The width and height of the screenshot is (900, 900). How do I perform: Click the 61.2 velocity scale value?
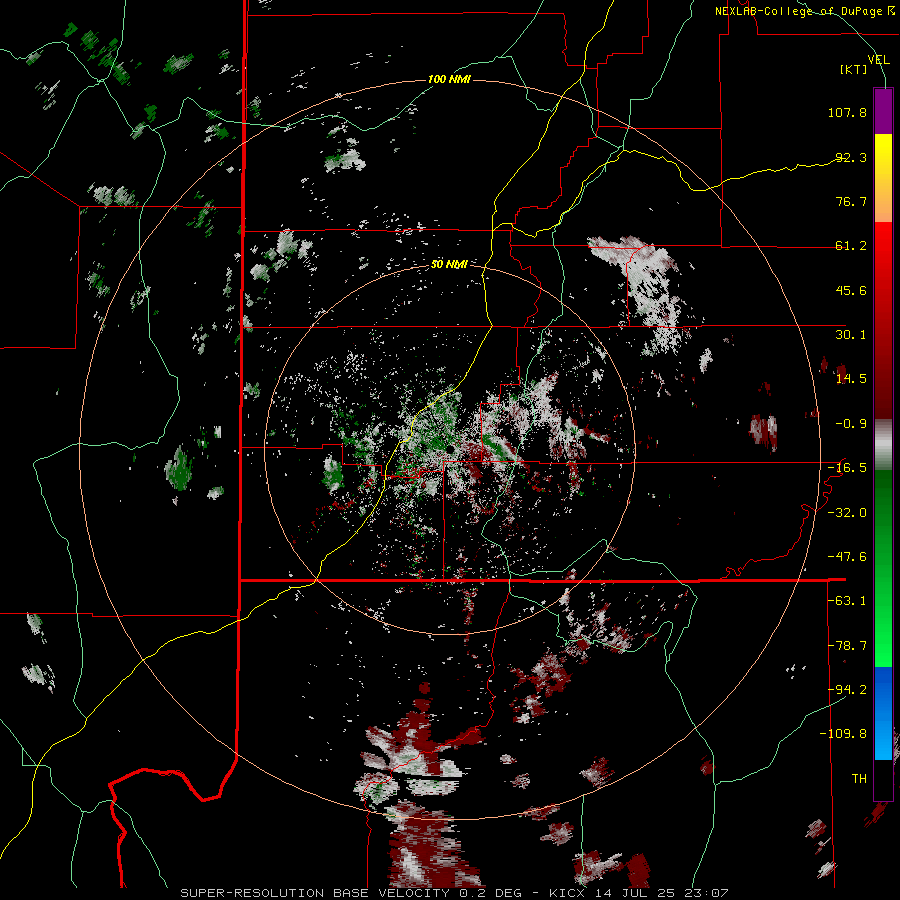[x=851, y=246]
